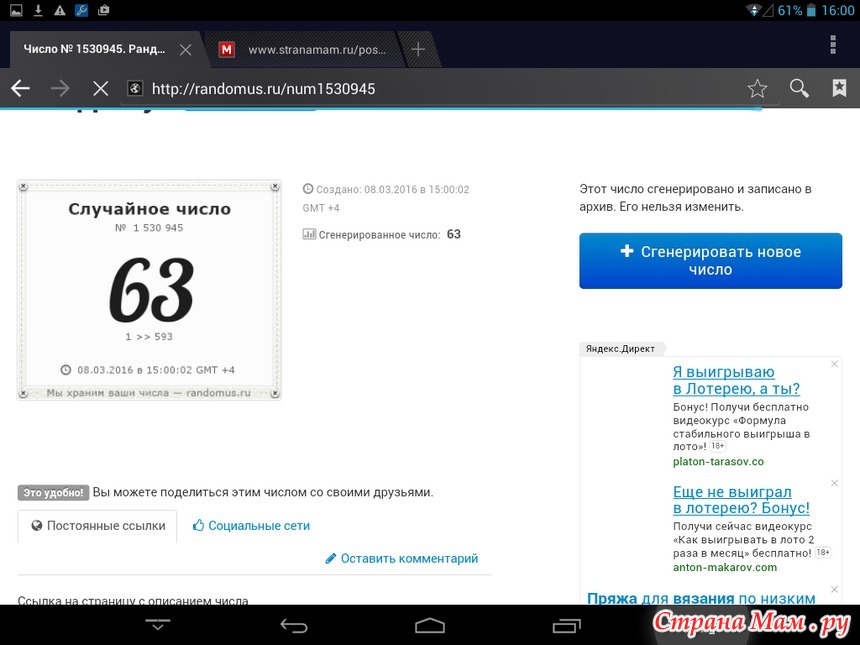860x645 pixels.
Task: Click the chart icon beside 'Сгенерированное число'
Action: click(x=309, y=234)
